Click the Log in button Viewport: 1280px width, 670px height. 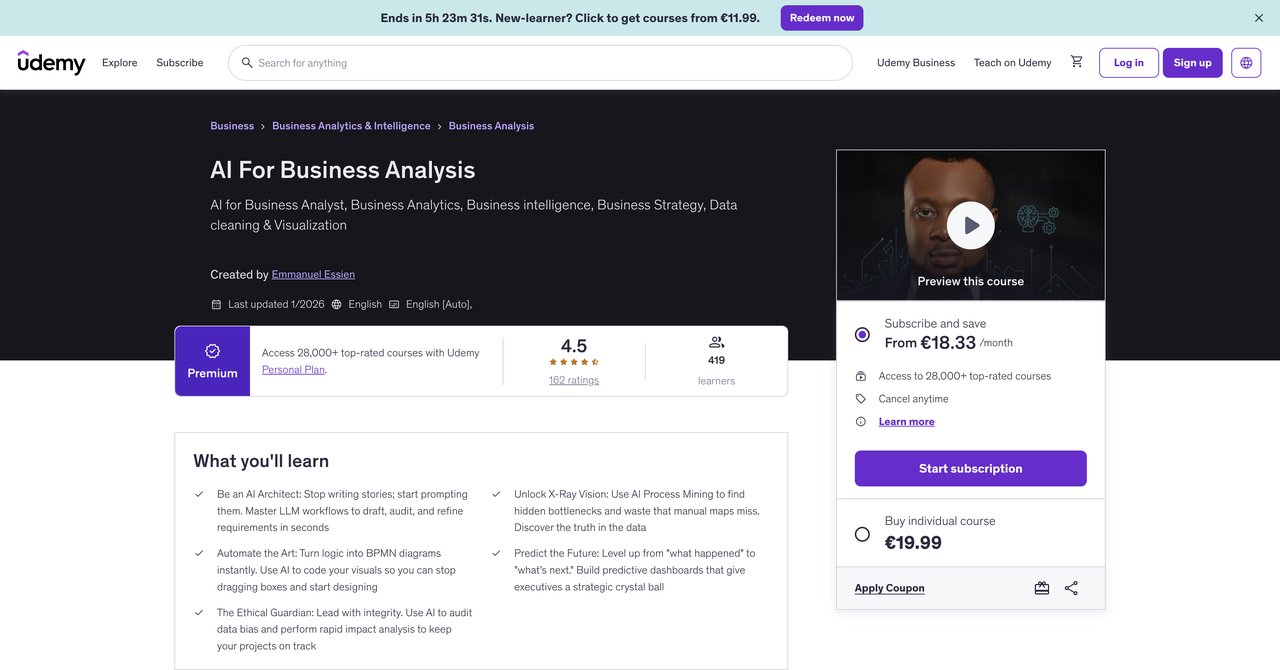pyautogui.click(x=1129, y=63)
